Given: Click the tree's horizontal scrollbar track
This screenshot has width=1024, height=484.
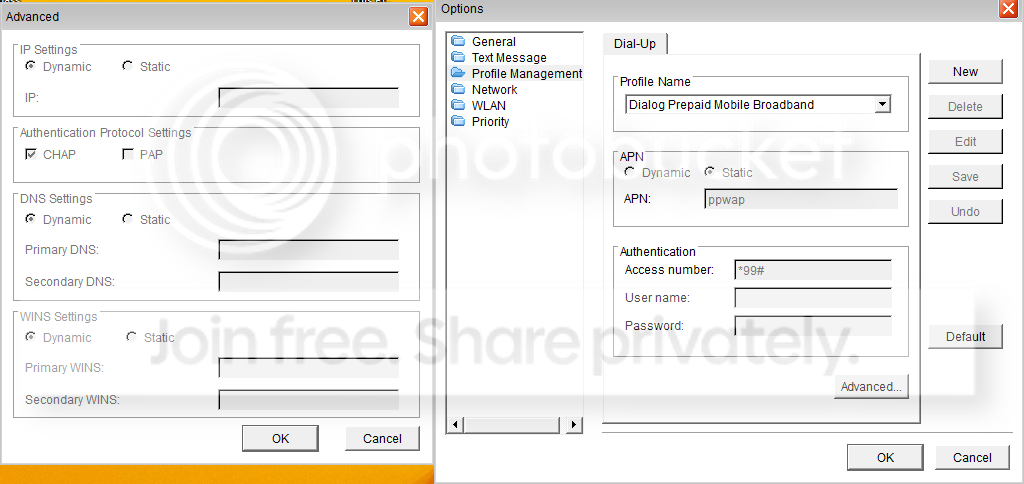Looking at the screenshot, I should point(511,425).
